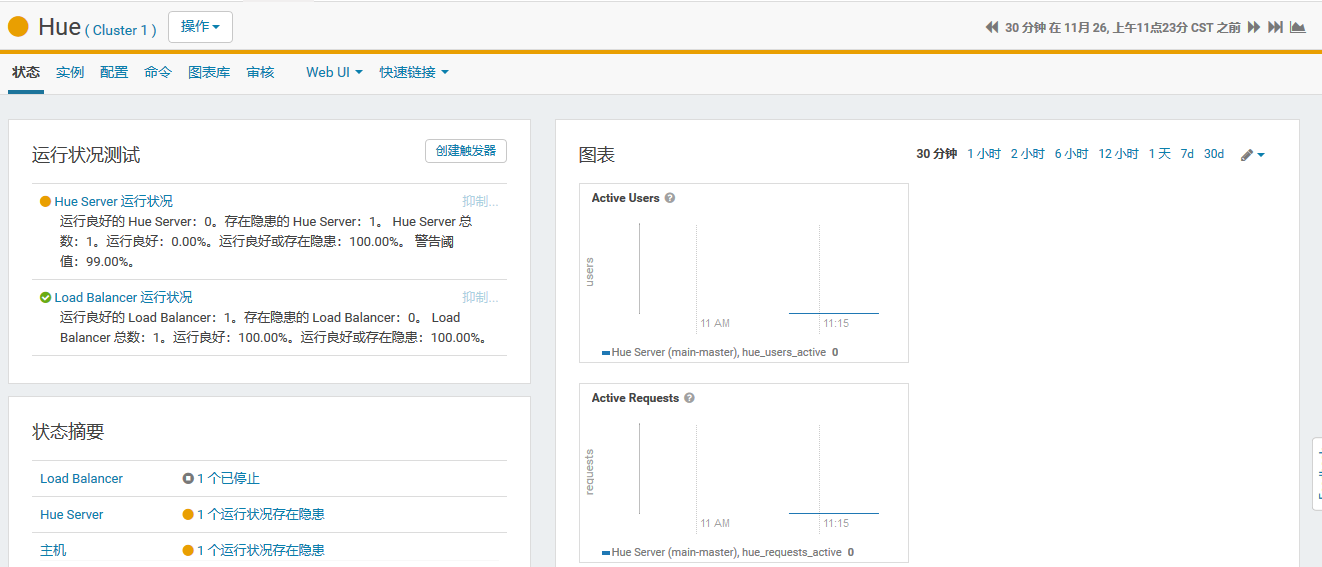Select 6 小时 chart time range
Screen dimensions: 1322x567
(1071, 154)
